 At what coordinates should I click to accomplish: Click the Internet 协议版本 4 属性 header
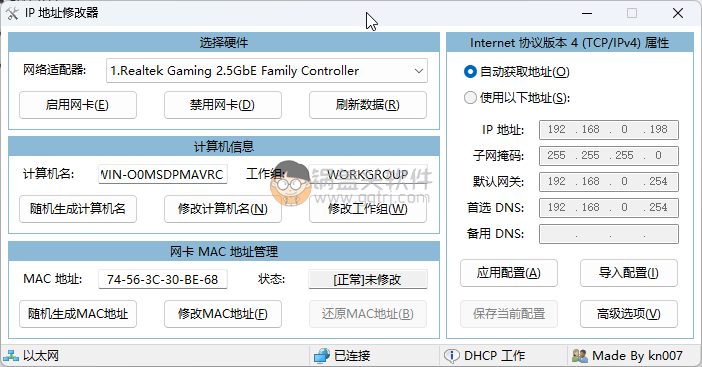point(570,43)
